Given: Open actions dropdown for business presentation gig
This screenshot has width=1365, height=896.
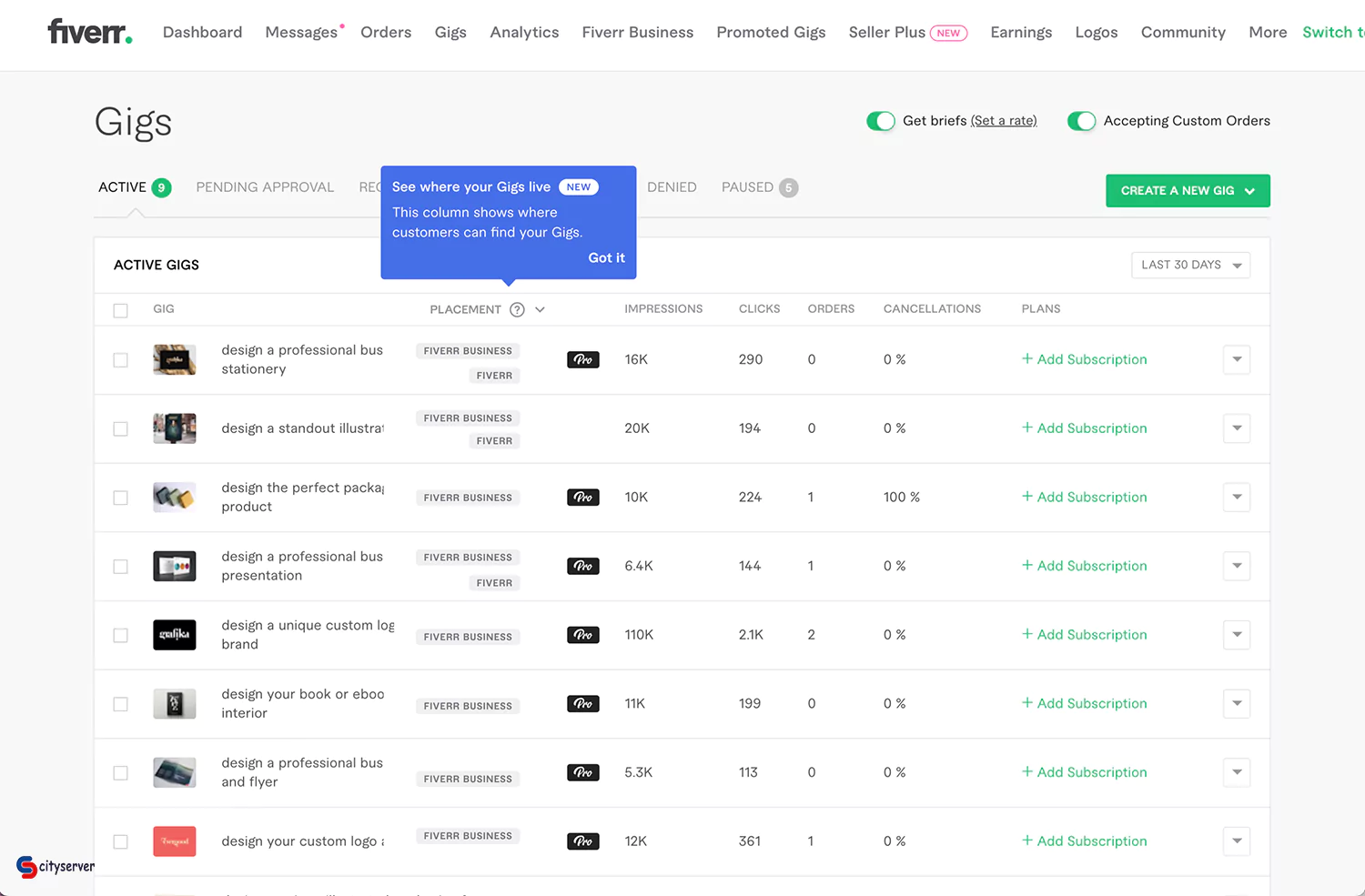Looking at the screenshot, I should [1236, 566].
